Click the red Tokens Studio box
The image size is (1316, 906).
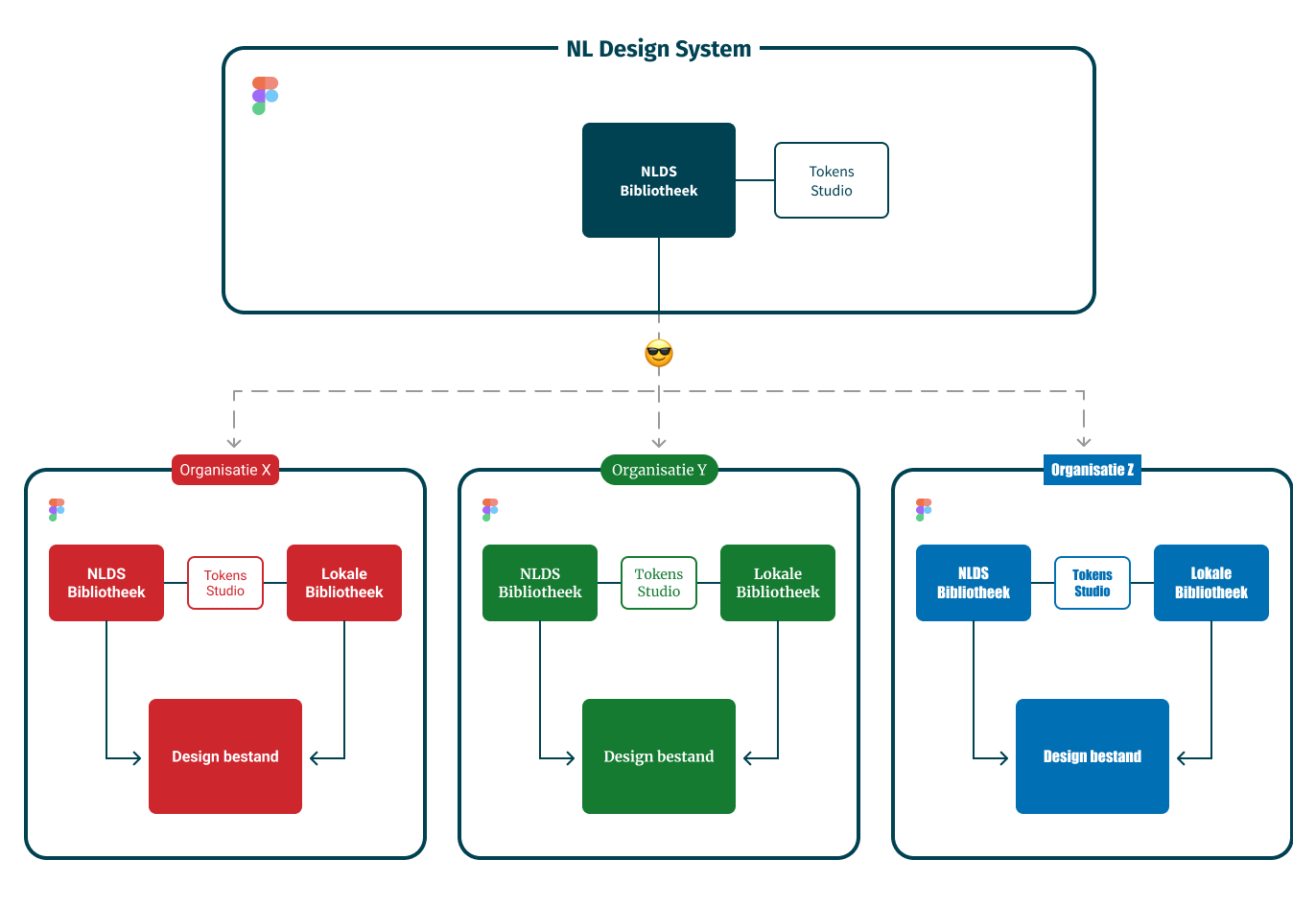(225, 583)
